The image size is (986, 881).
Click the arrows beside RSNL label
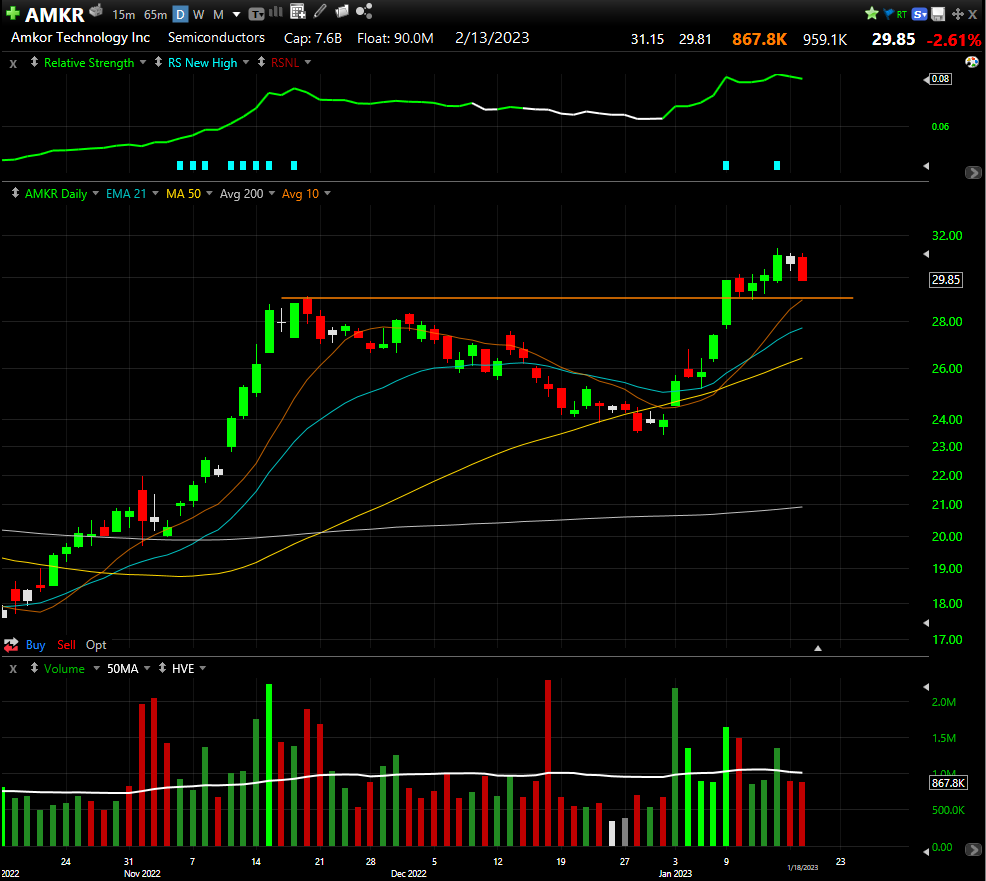(261, 62)
